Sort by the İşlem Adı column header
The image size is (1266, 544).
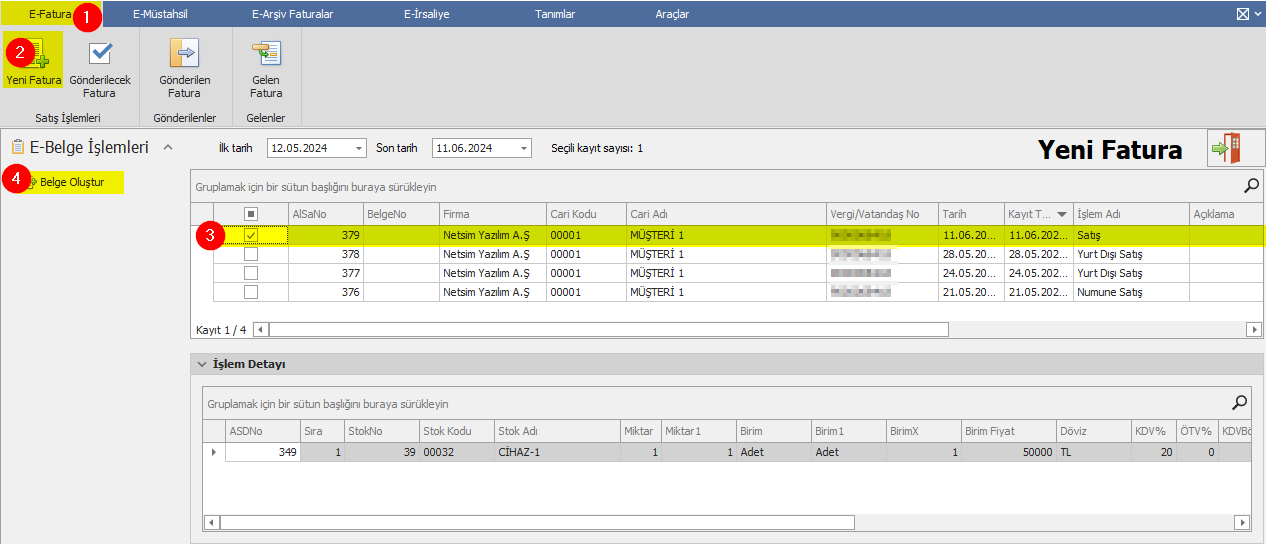coord(1131,214)
